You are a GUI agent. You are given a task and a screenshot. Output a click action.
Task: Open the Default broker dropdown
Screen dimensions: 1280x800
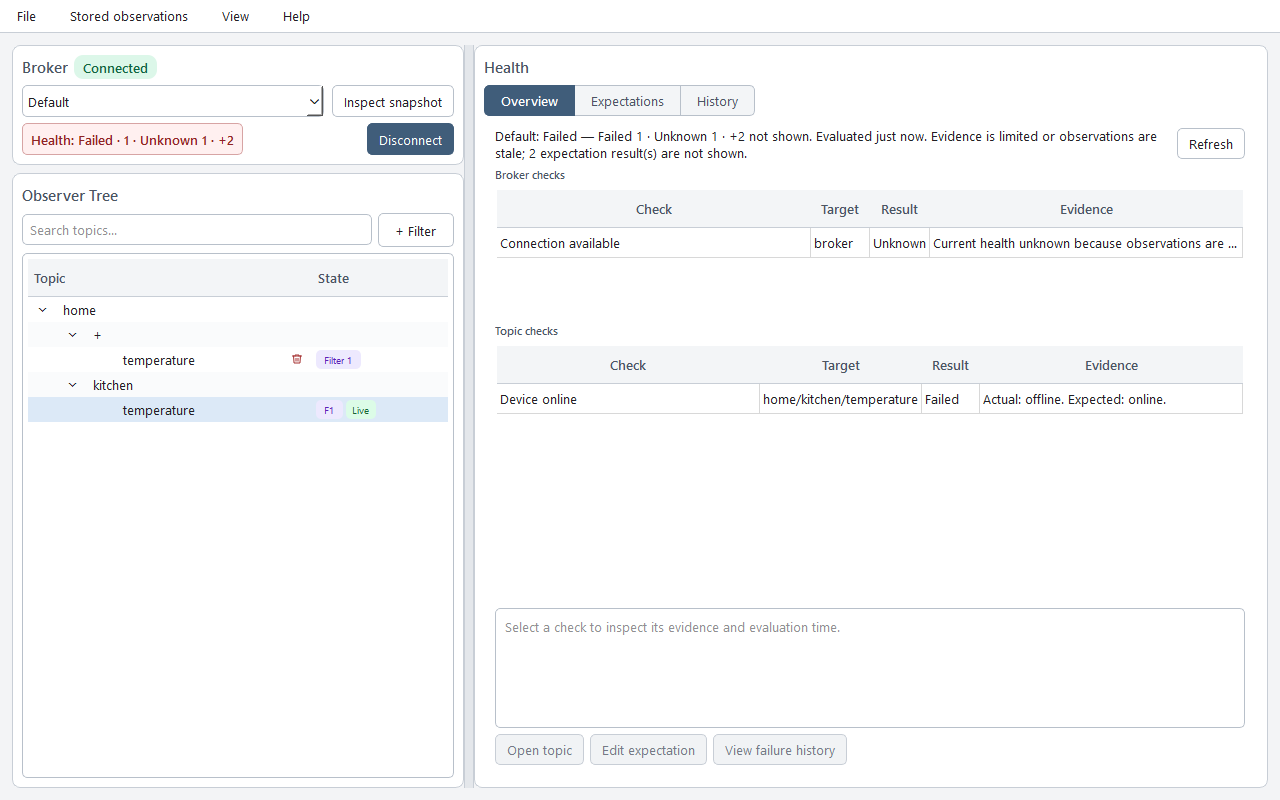point(172,101)
